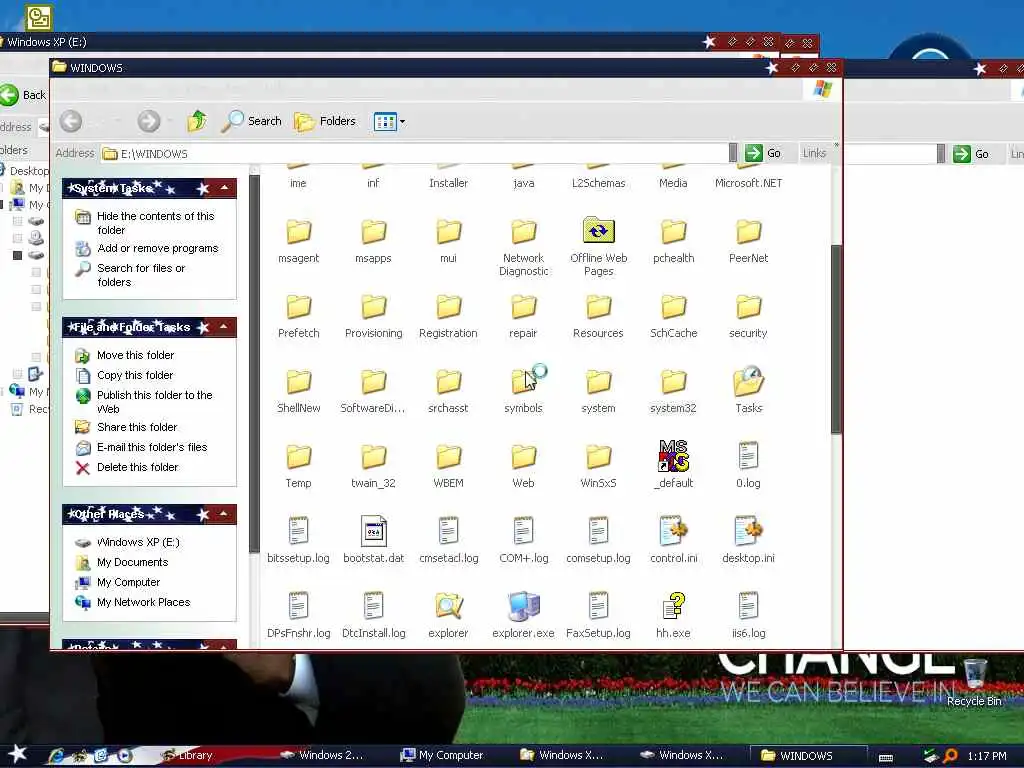Click the Internet Explorer quick launch icon

click(56, 756)
